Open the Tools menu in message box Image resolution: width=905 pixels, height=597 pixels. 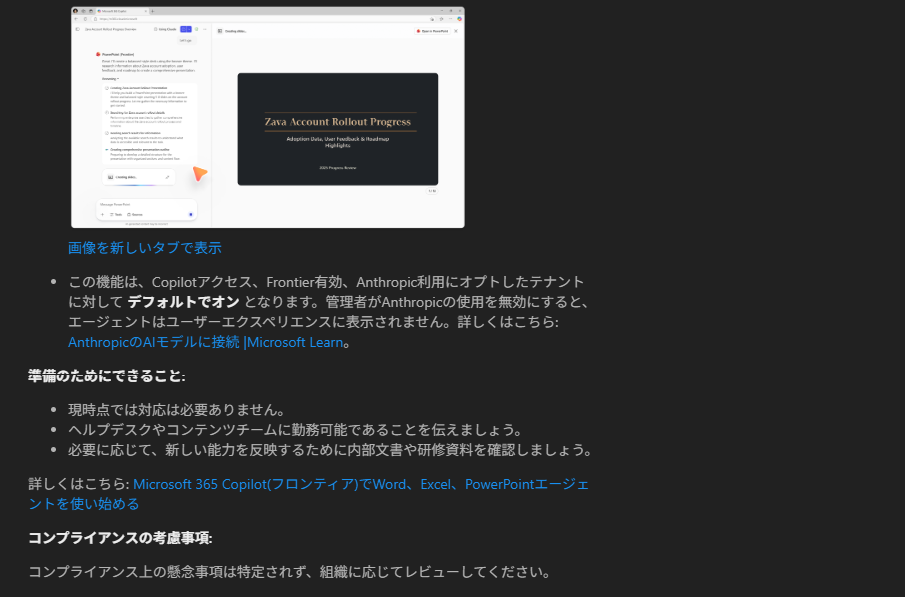point(116,214)
